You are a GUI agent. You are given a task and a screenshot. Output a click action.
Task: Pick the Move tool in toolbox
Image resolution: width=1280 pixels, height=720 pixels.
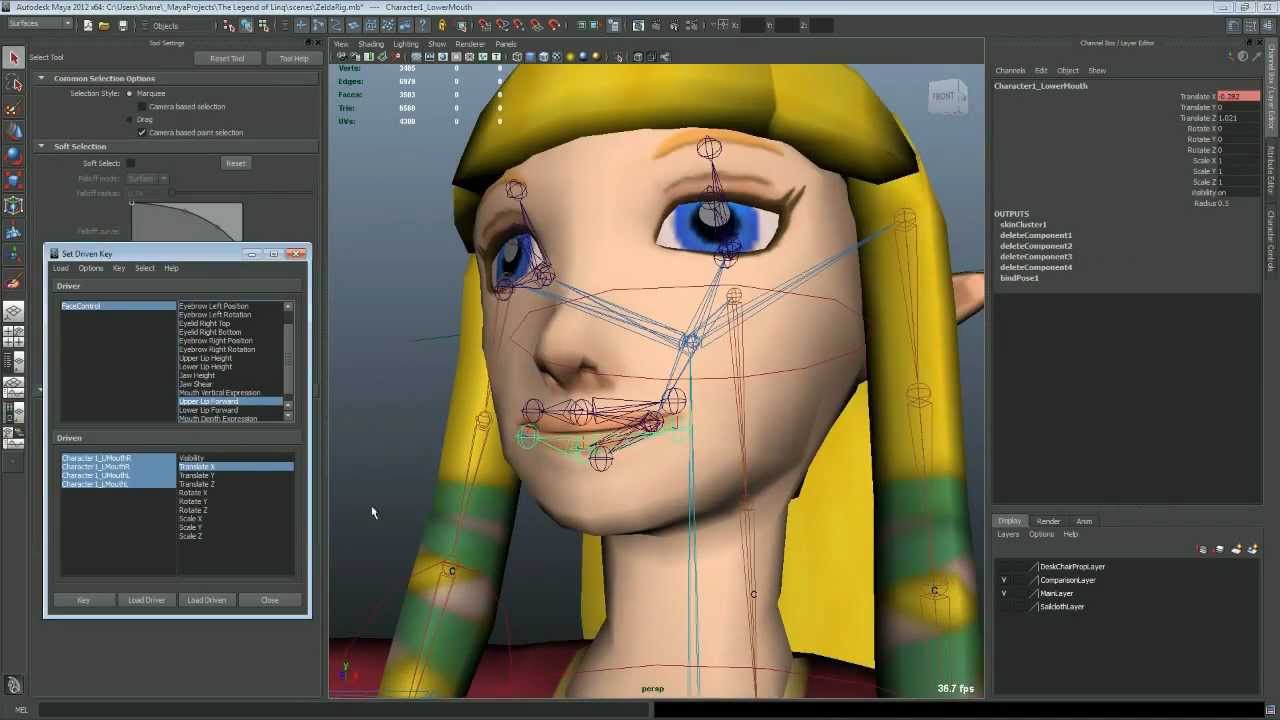coord(14,131)
